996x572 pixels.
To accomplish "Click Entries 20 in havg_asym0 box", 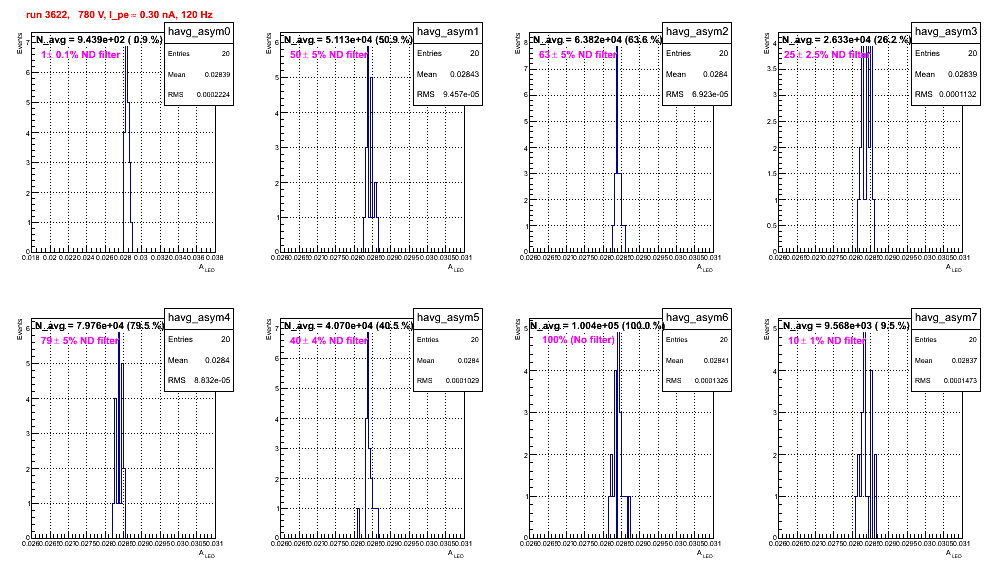I will 199,54.
